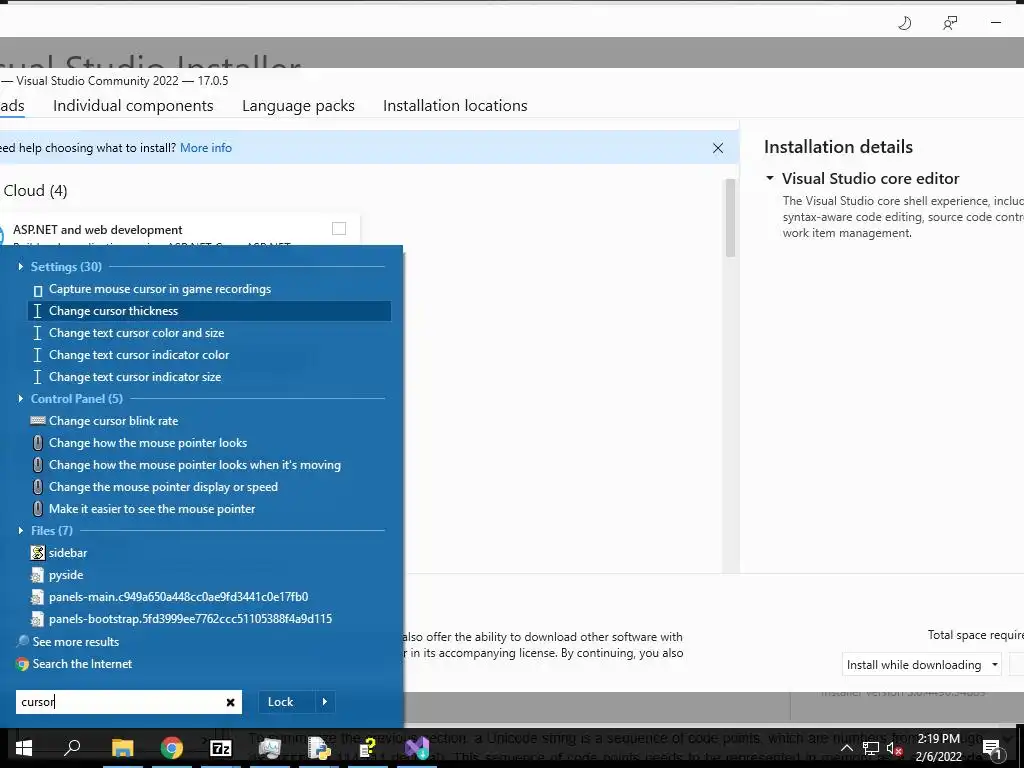1024x768 pixels.
Task: Open the clock and date flyout
Action: tap(938, 748)
